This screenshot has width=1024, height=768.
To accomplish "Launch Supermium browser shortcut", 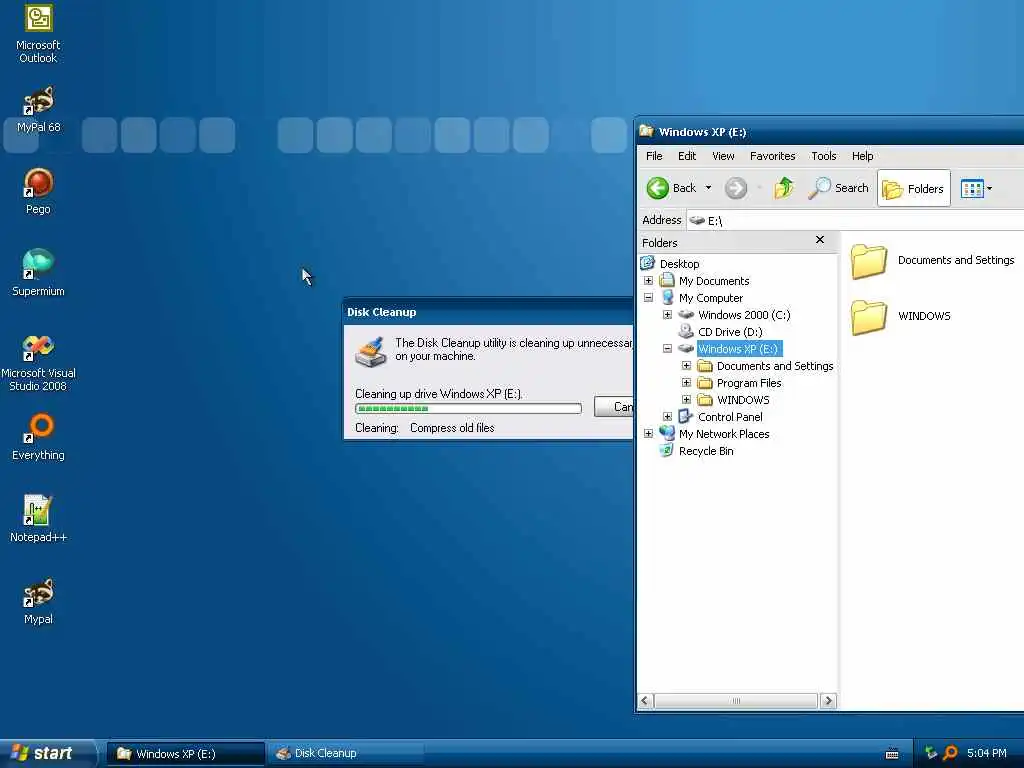I will click(x=38, y=272).
